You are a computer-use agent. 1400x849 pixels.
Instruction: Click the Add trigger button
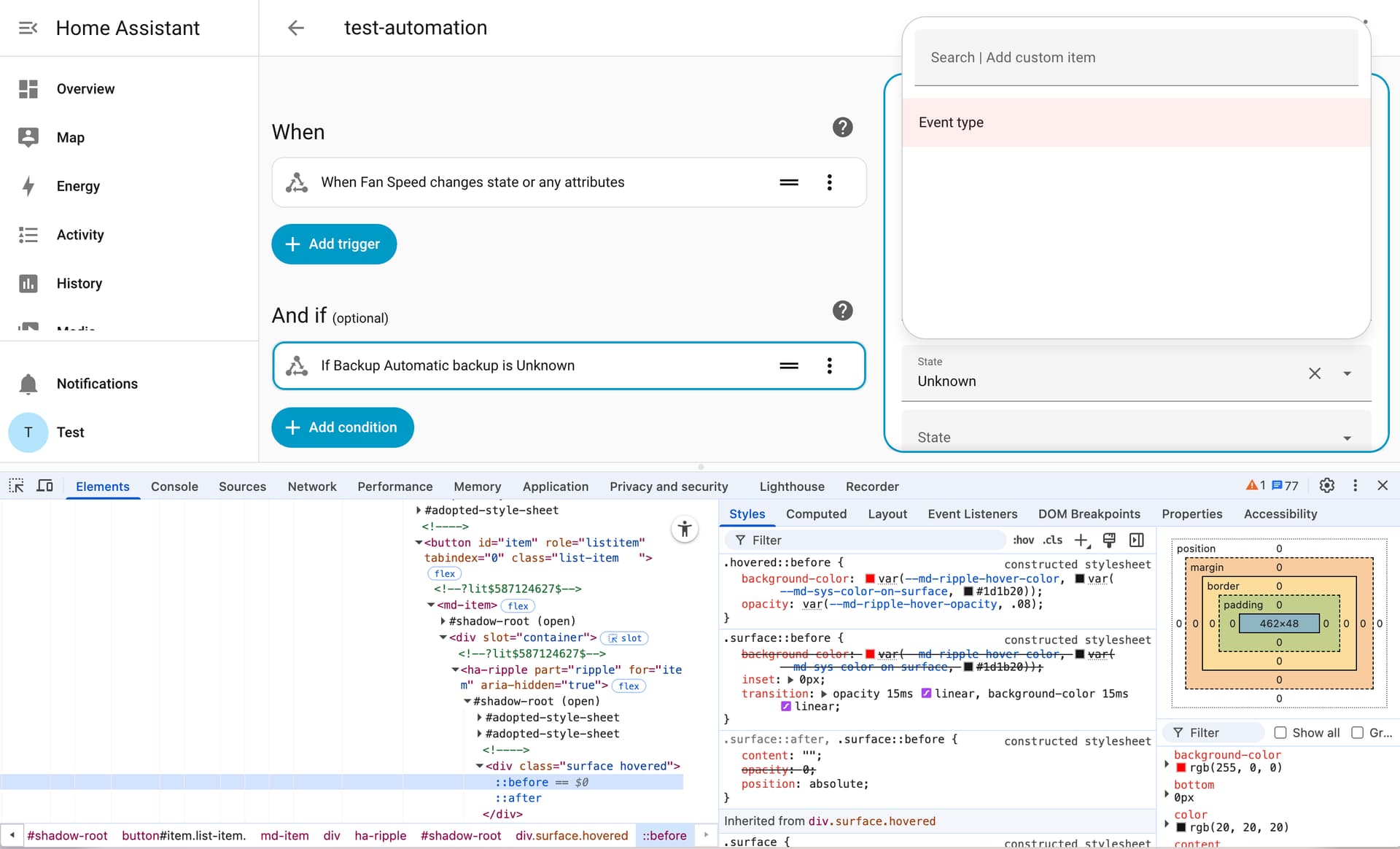click(334, 244)
